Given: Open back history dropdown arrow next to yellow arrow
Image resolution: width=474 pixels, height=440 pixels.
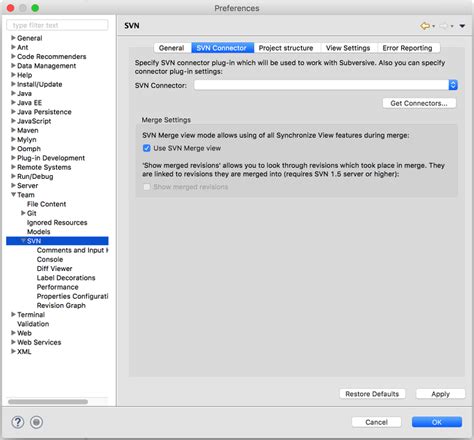Looking at the screenshot, I should coord(434,26).
